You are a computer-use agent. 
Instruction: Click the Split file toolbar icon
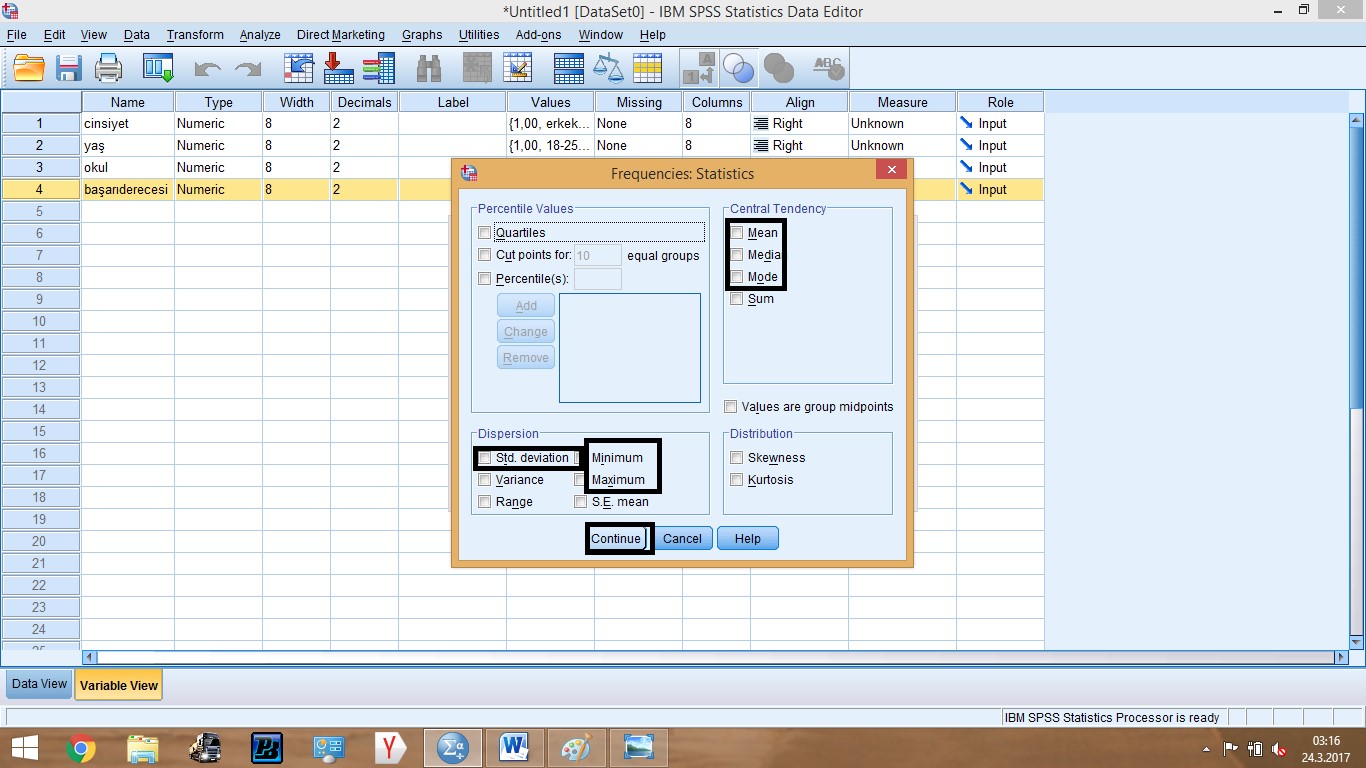(x=568, y=68)
